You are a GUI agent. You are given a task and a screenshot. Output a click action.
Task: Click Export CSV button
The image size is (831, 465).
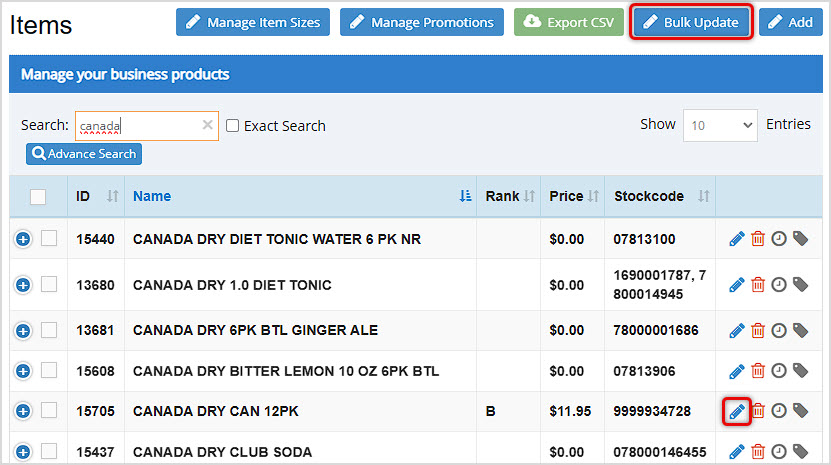(569, 22)
